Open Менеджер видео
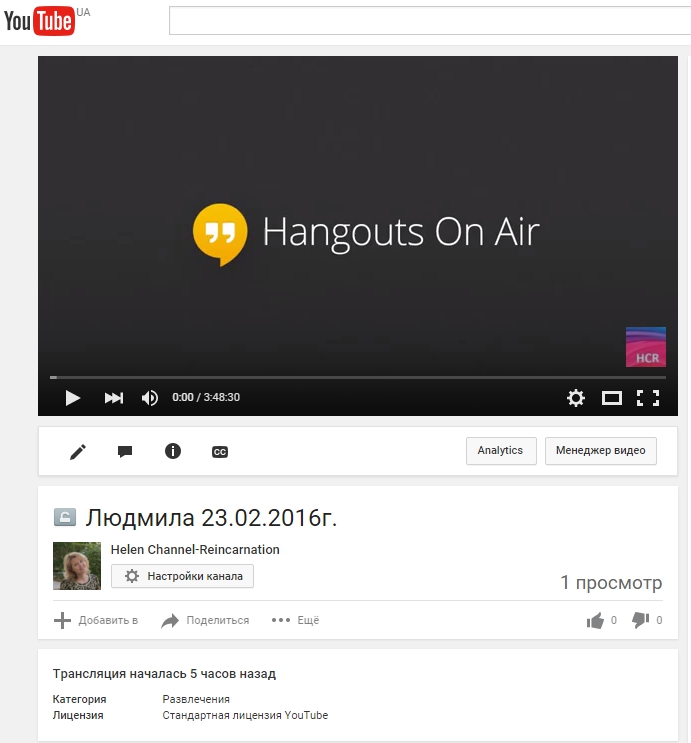The height and width of the screenshot is (743, 691). [x=601, y=451]
